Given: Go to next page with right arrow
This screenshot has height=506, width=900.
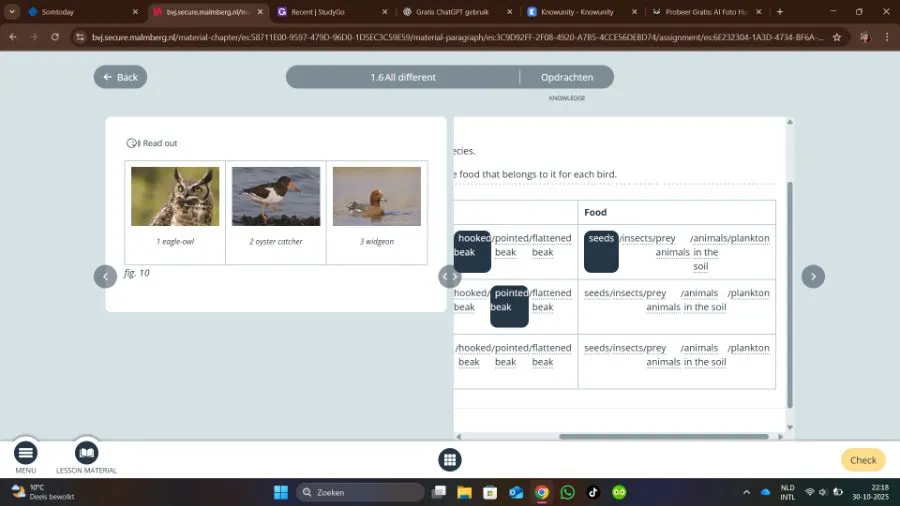Looking at the screenshot, I should click(813, 277).
